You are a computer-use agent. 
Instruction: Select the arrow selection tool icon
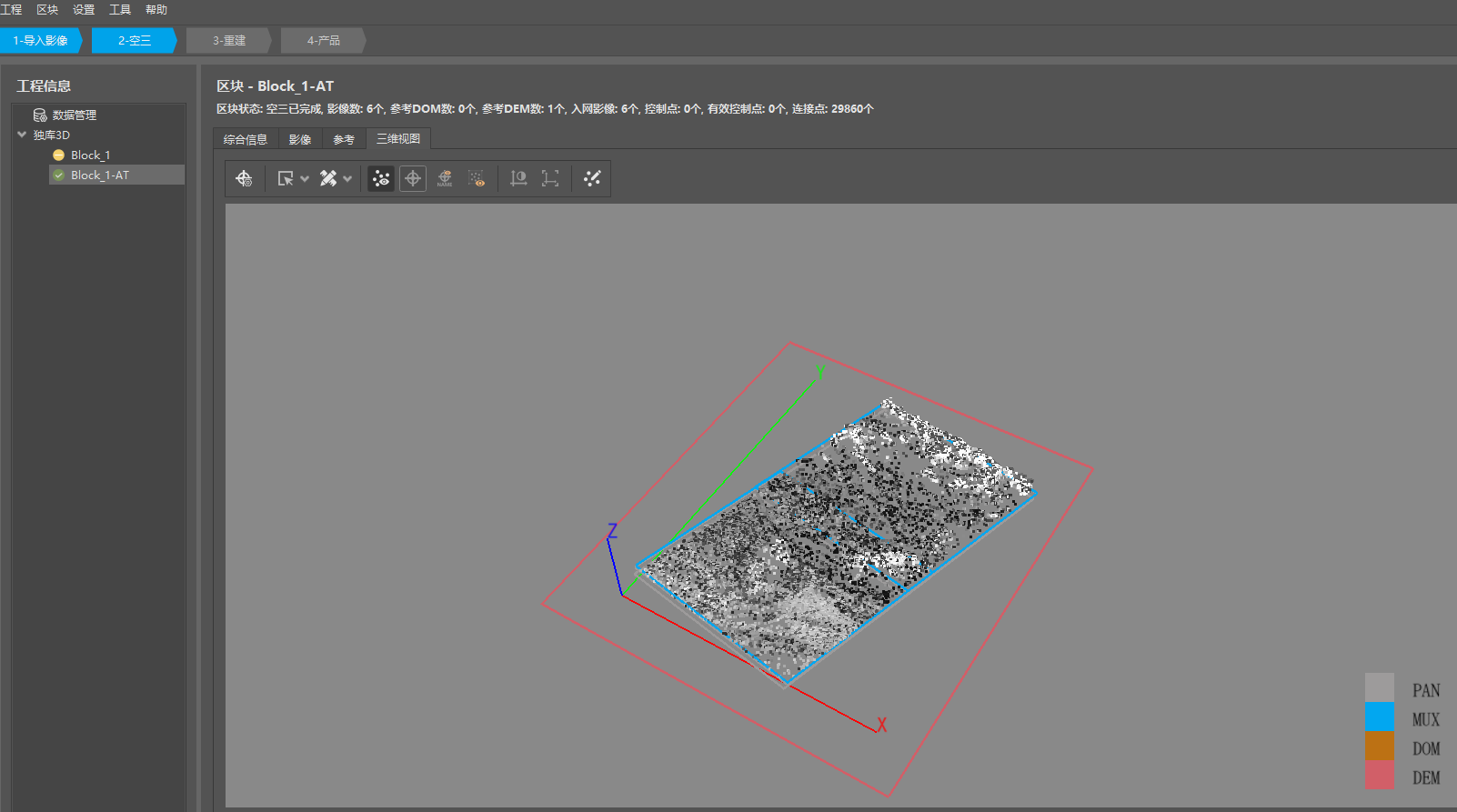[x=286, y=179]
